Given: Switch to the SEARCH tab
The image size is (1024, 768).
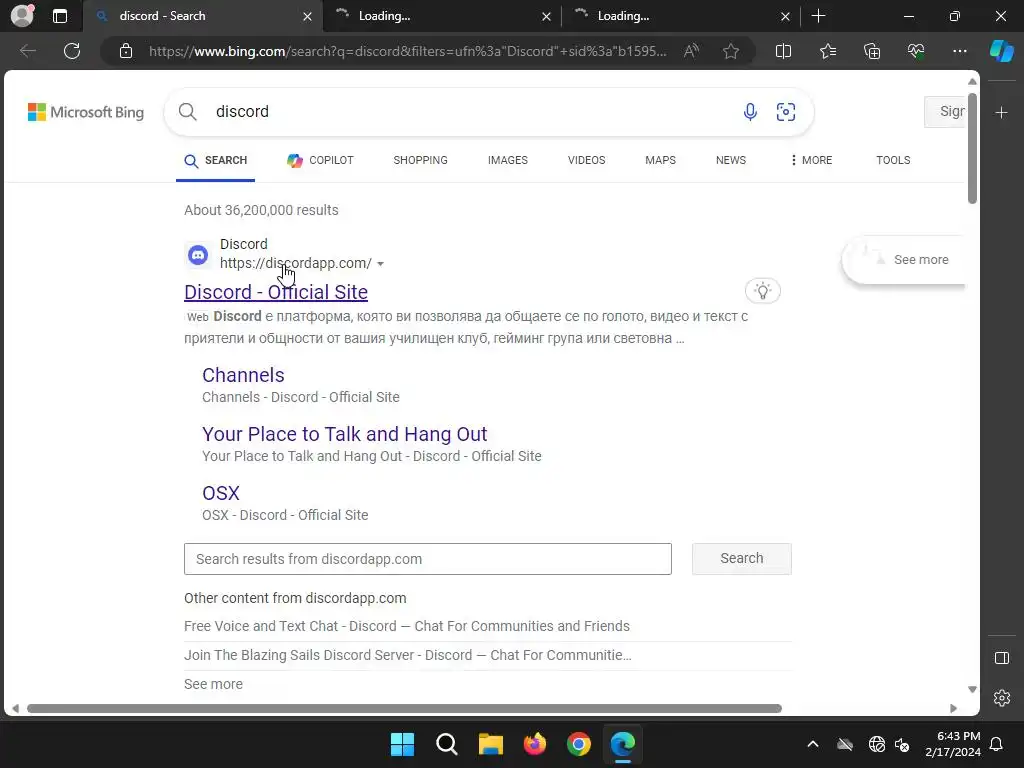Looking at the screenshot, I should pyautogui.click(x=216, y=161).
